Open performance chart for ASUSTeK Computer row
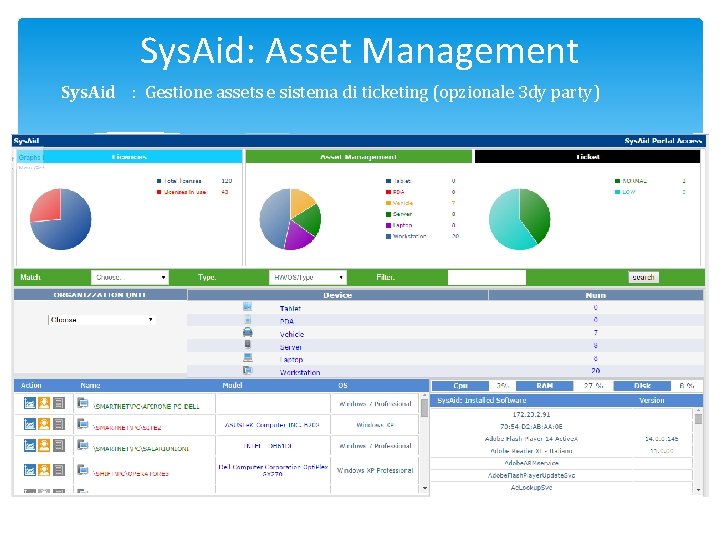Viewport: 720px width, 540px height. (29, 424)
